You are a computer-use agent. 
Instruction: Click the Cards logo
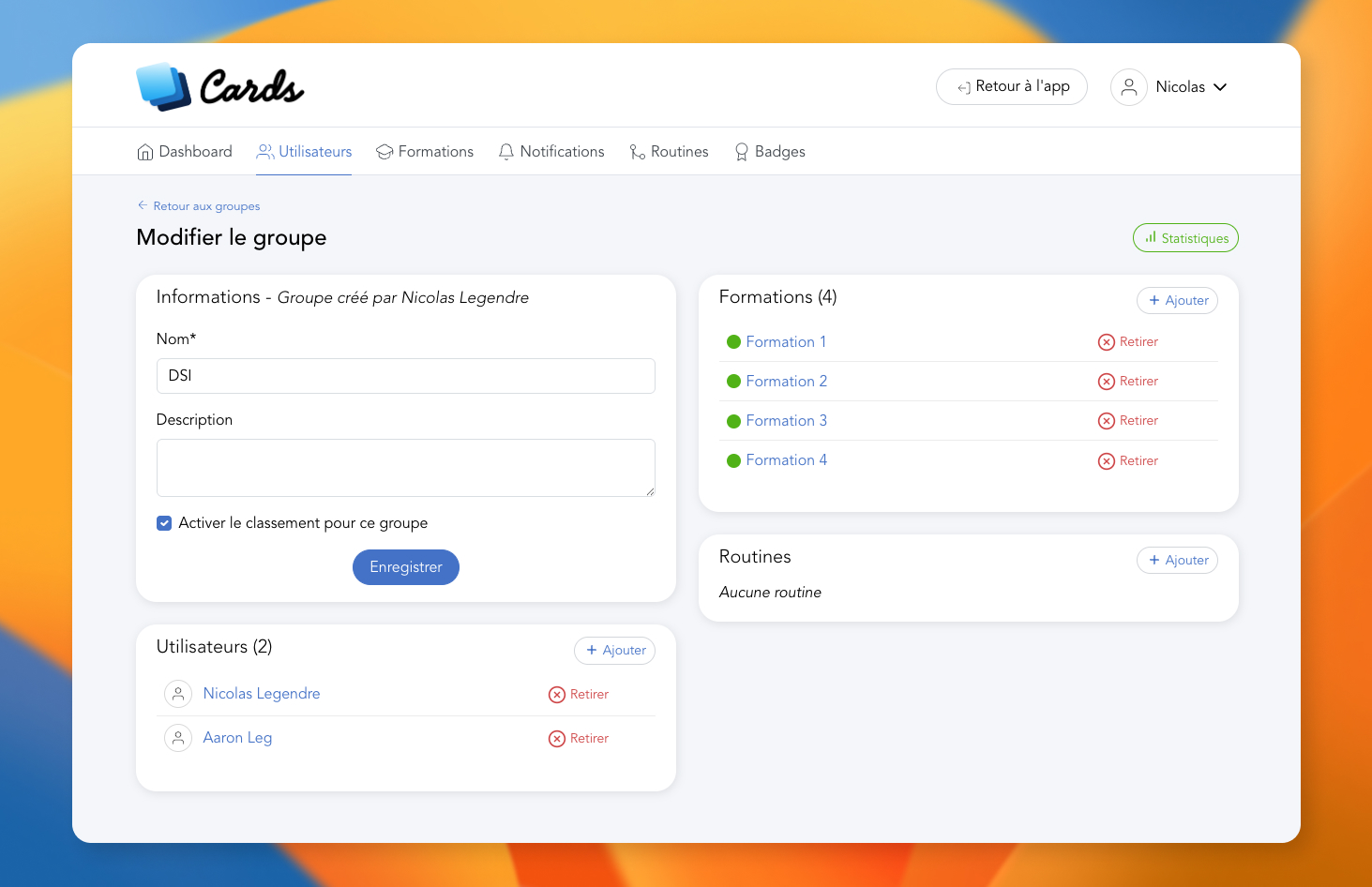coord(220,87)
